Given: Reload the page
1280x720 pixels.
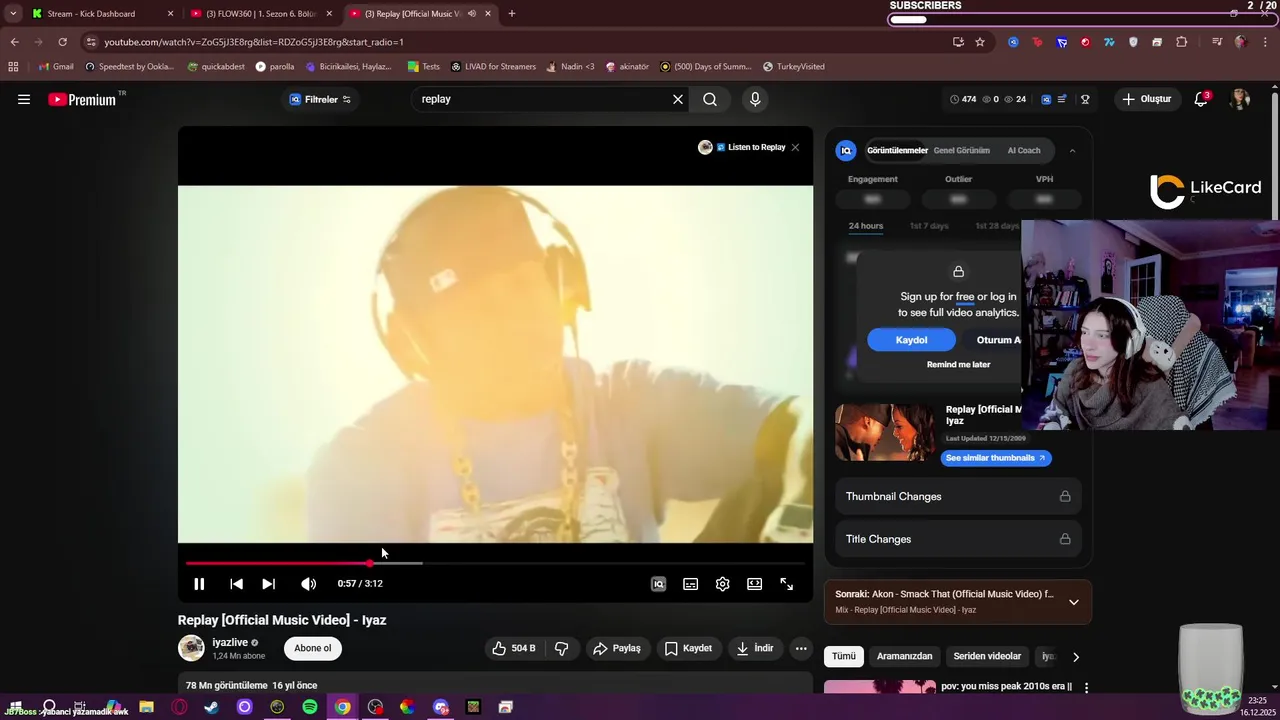Looking at the screenshot, I should click(x=62, y=42).
